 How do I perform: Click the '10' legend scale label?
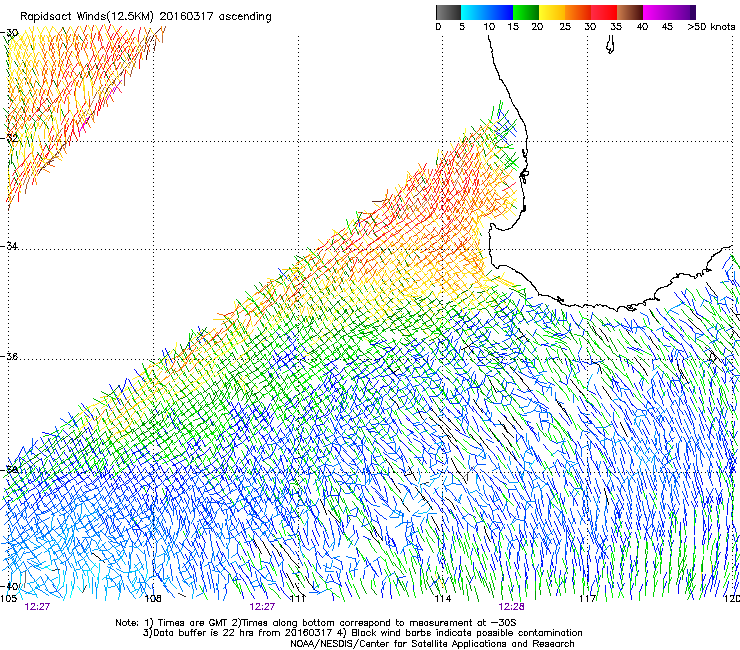coord(489,27)
